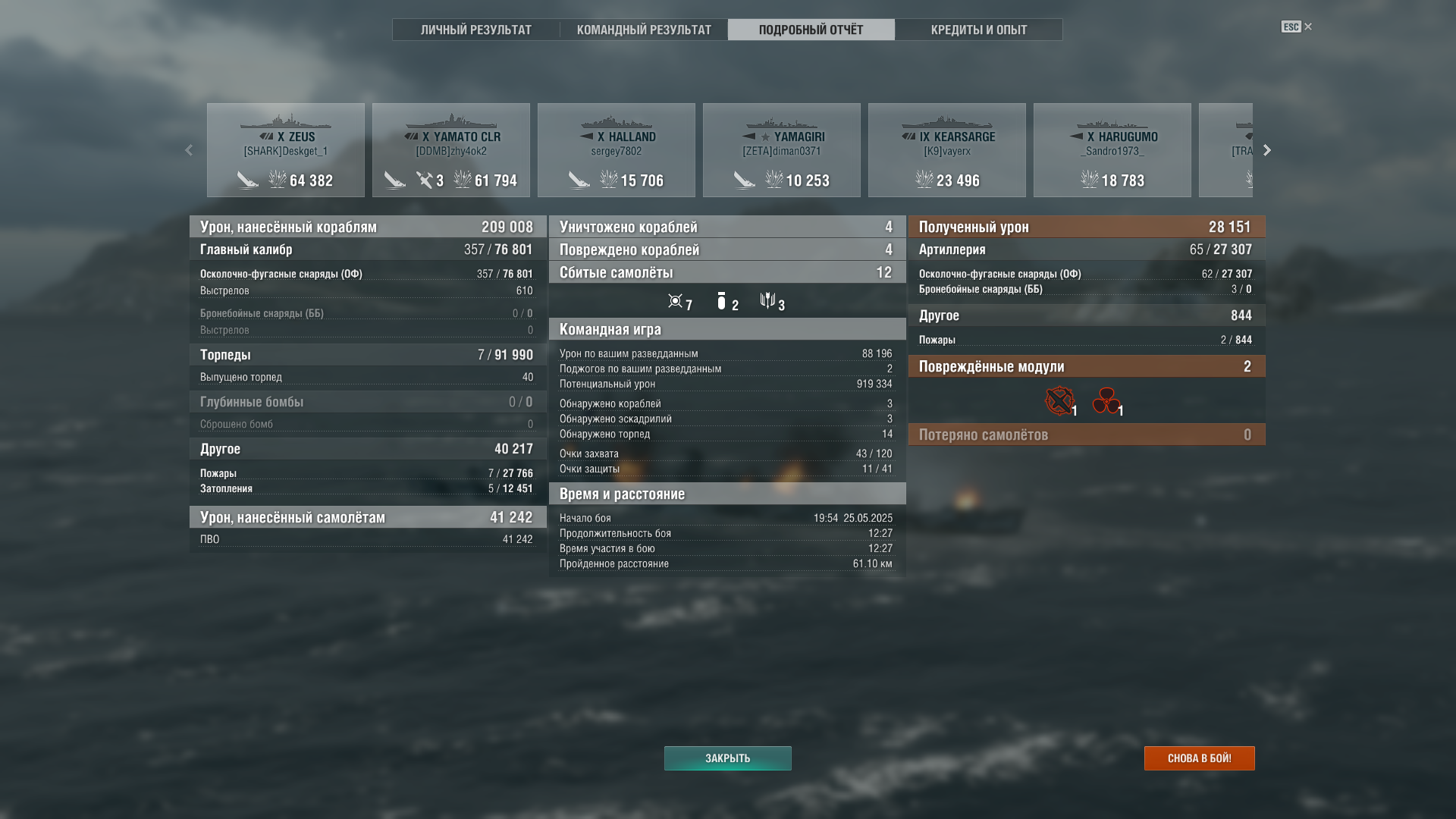Click the Снова в бой! button
This screenshot has width=1456, height=819.
pos(1199,758)
